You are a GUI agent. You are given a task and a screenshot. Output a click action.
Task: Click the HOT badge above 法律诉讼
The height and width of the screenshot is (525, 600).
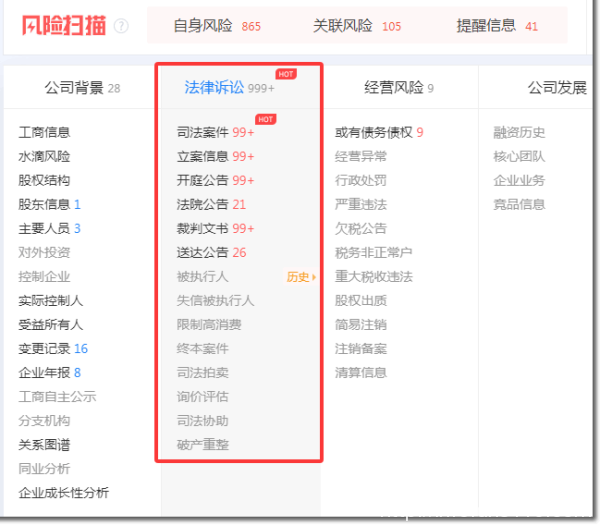(x=286, y=74)
